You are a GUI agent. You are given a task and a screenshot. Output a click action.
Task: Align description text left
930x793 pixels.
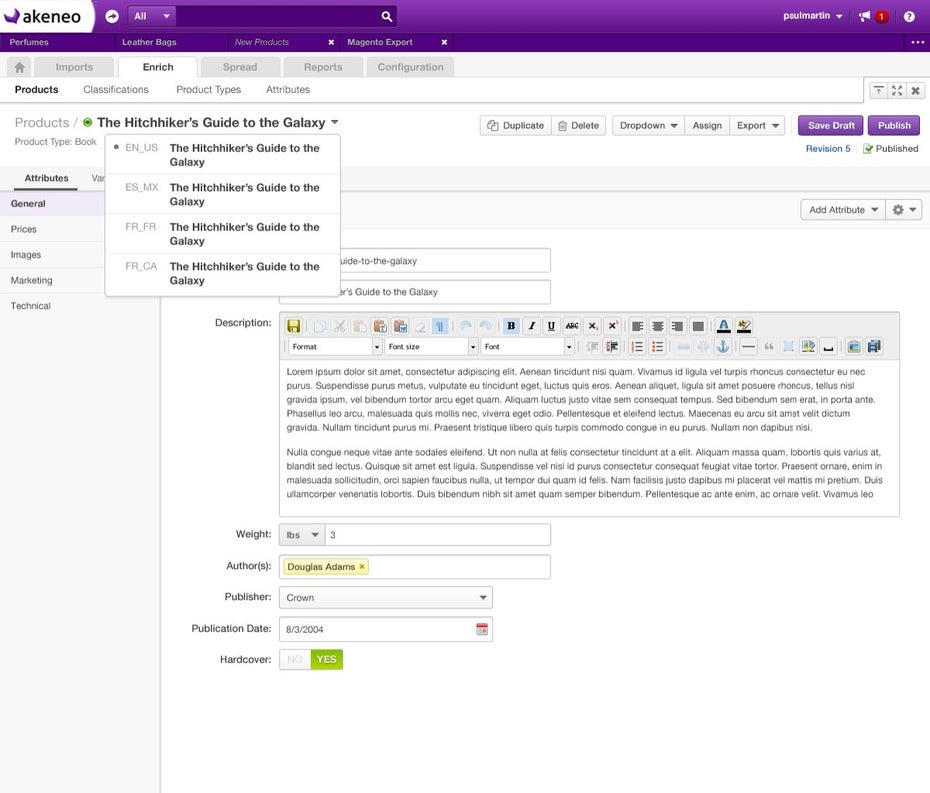[638, 326]
